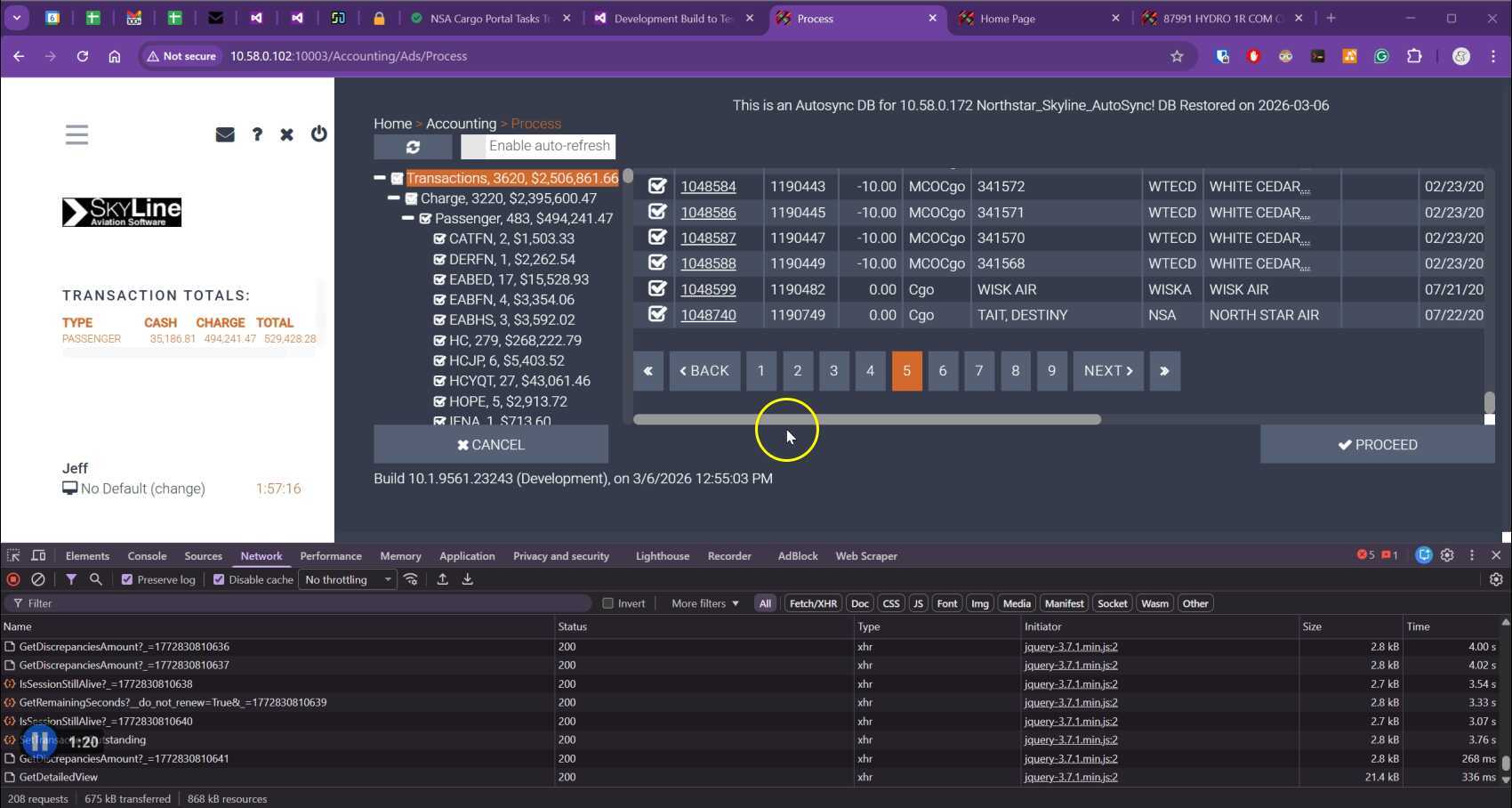Viewport: 1512px width, 808px height.
Task: Click the horizontal scrollbar under the table
Action: [866, 419]
